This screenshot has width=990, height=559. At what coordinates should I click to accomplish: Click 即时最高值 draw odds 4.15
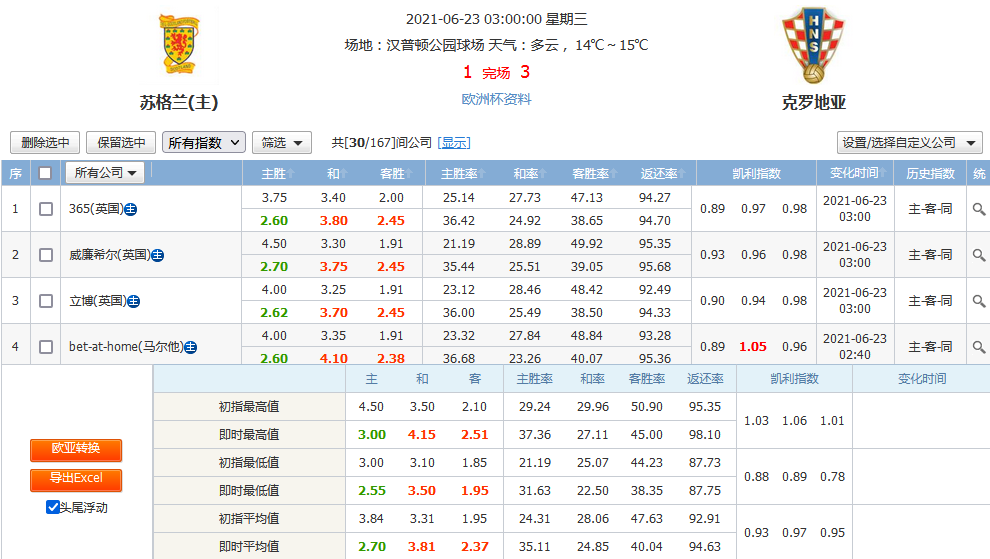click(422, 435)
